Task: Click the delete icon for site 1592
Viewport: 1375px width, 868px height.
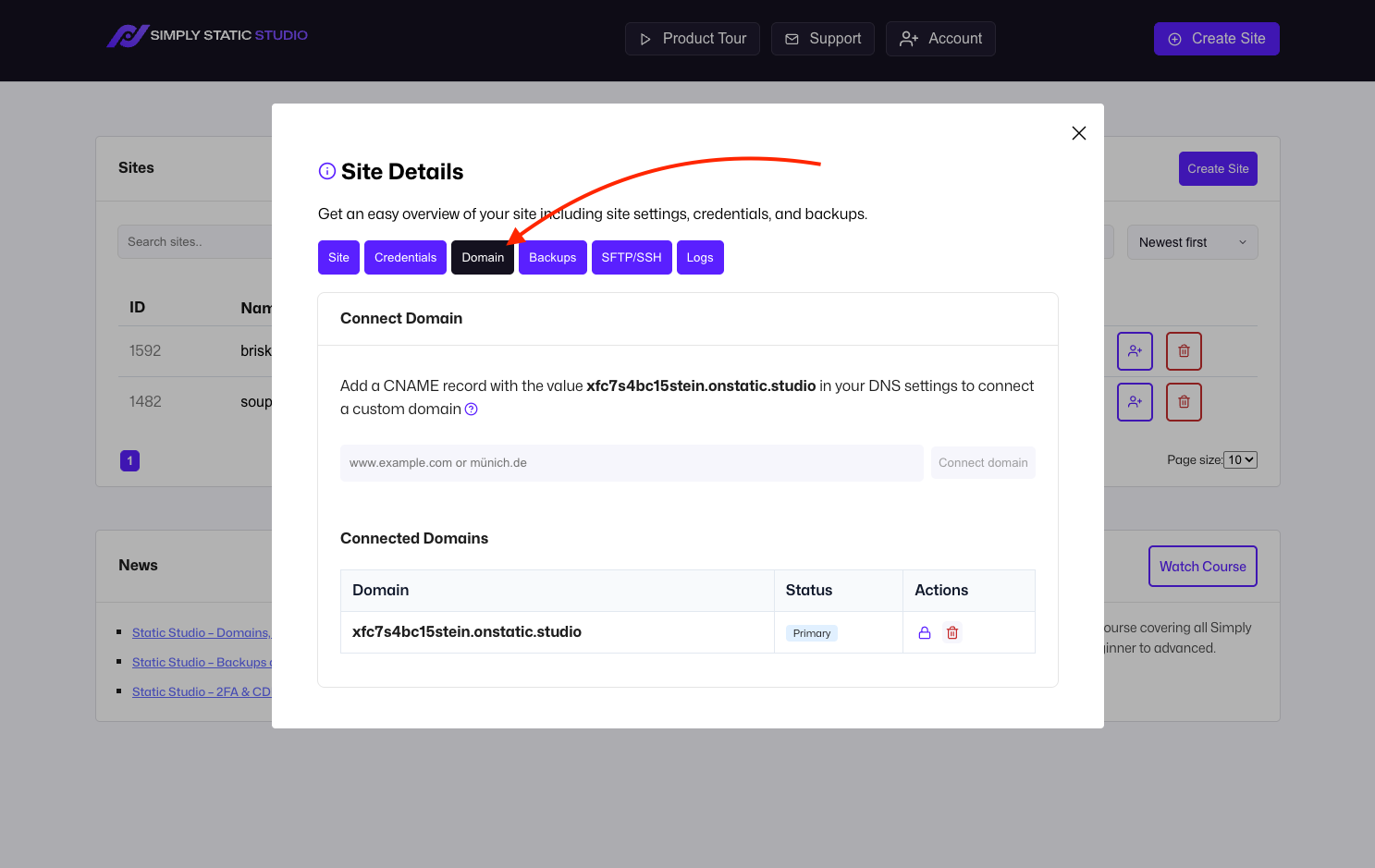Action: pyautogui.click(x=1184, y=351)
